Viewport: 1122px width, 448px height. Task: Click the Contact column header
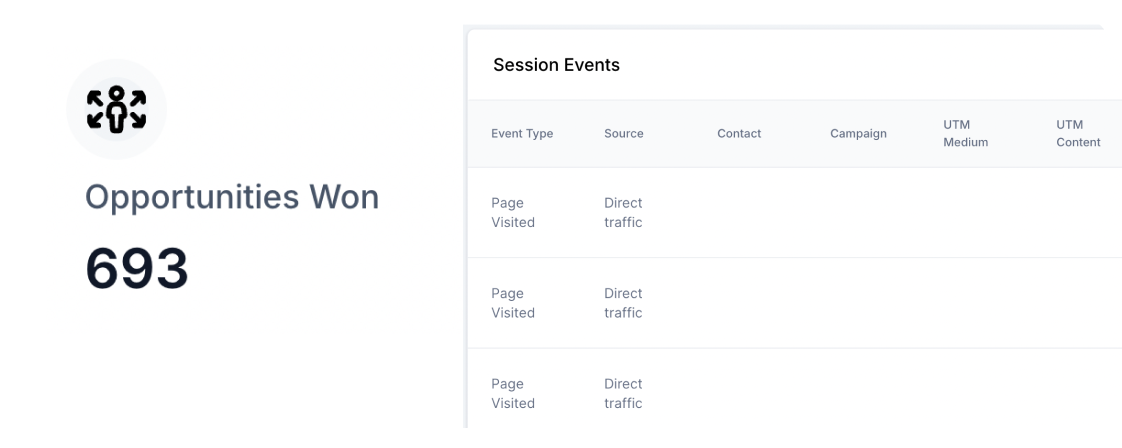739,133
